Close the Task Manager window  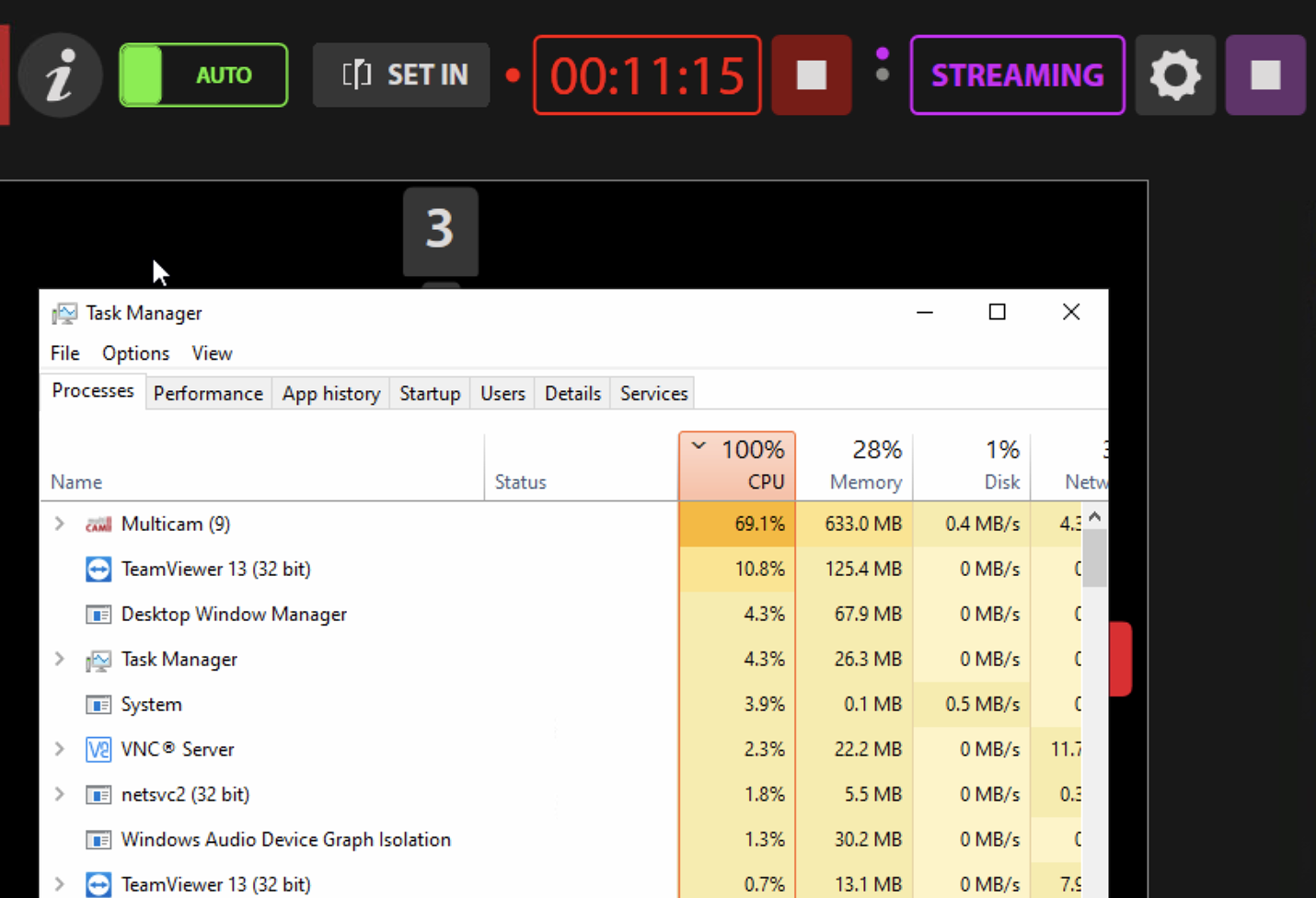[1071, 312]
